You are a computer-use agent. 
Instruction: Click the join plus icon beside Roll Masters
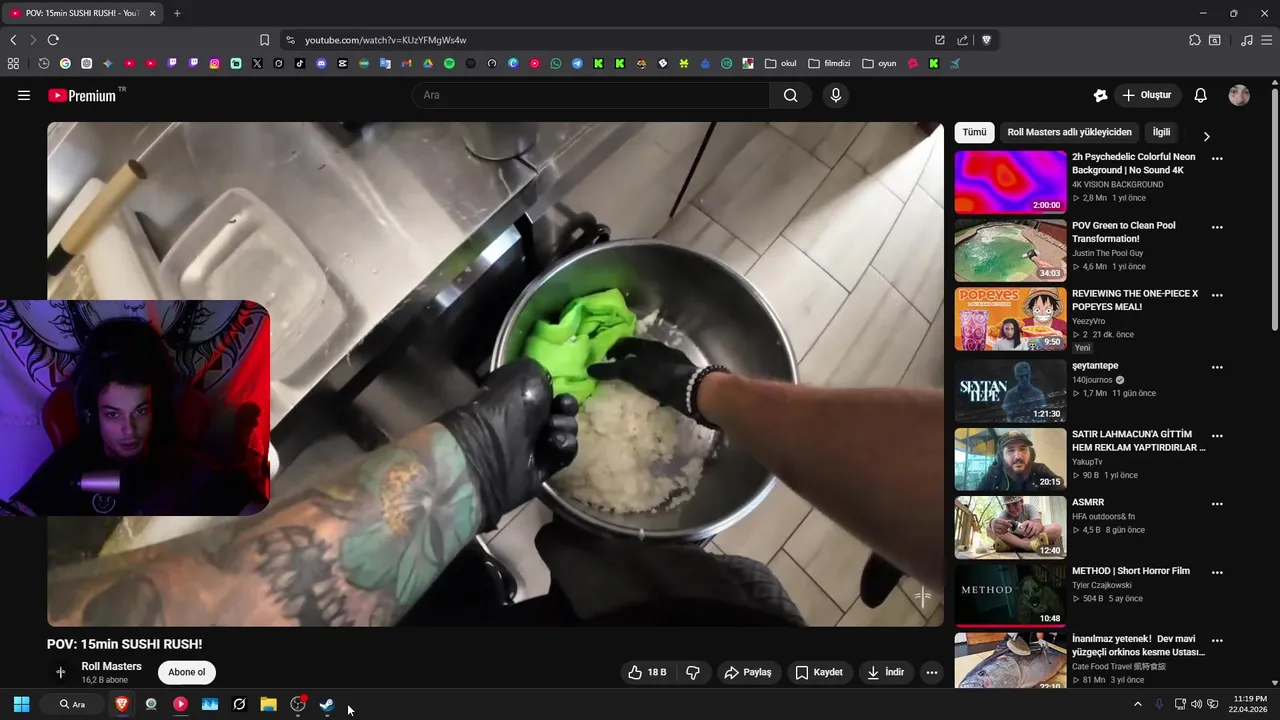[x=60, y=672]
